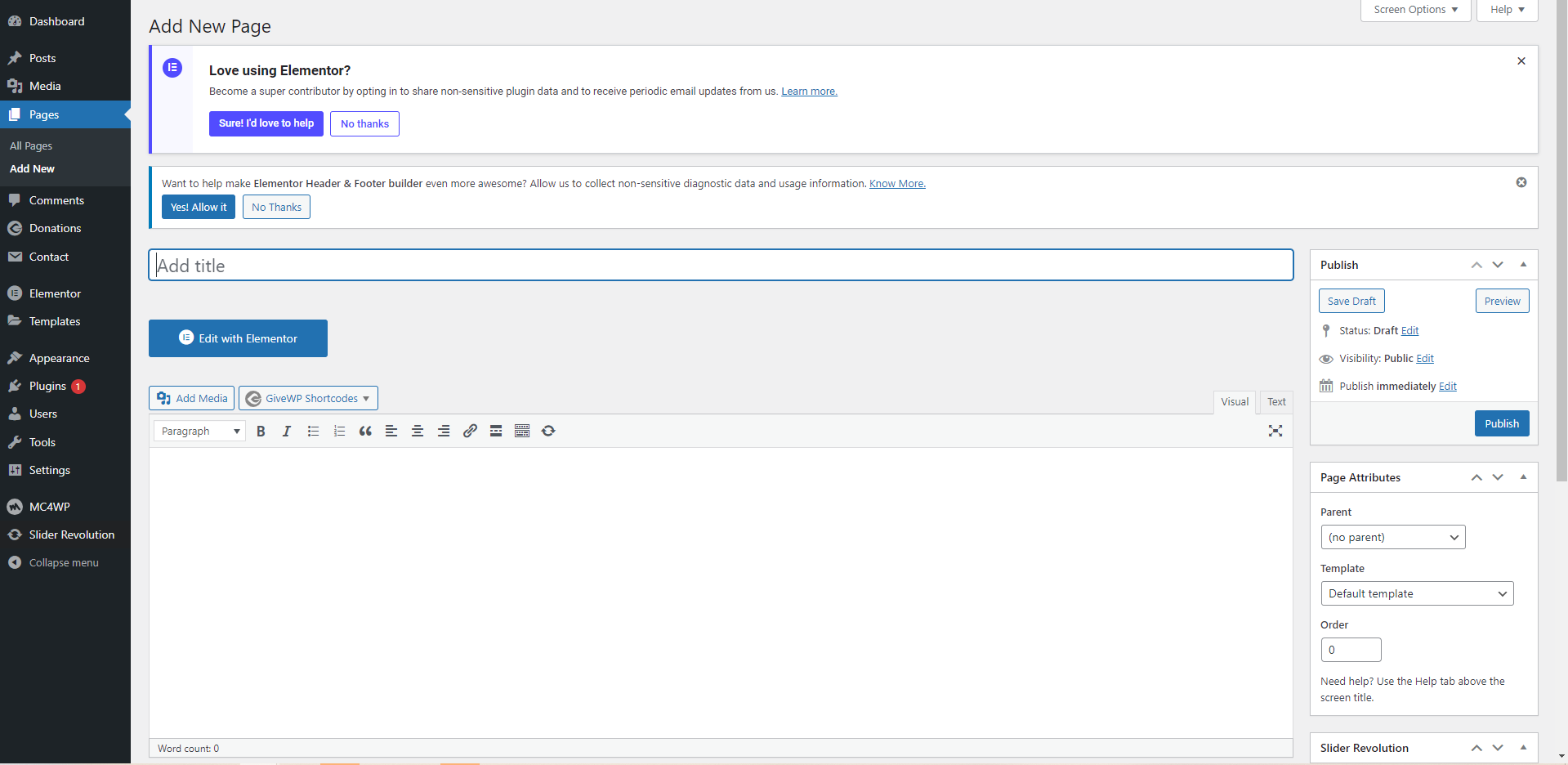Insert Read More tag icon
The height and width of the screenshot is (765, 1568).
496,432
